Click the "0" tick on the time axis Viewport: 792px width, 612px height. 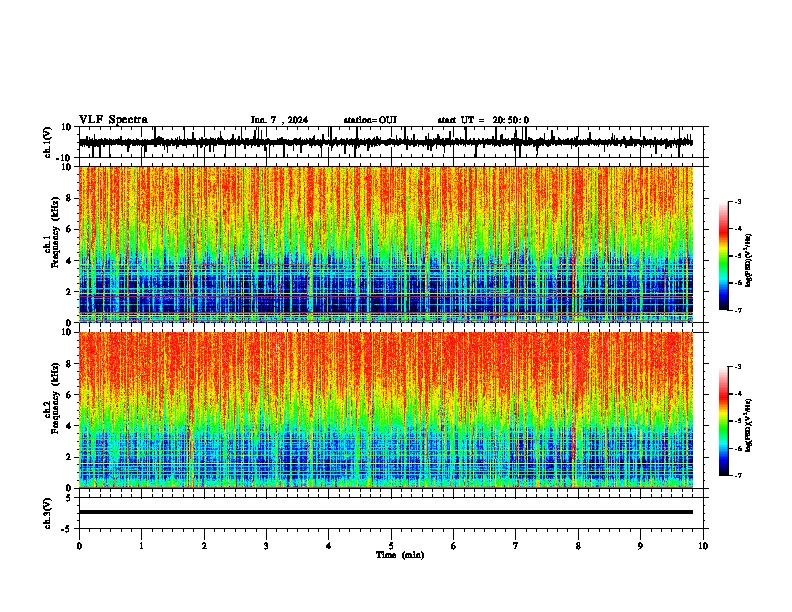[x=79, y=546]
